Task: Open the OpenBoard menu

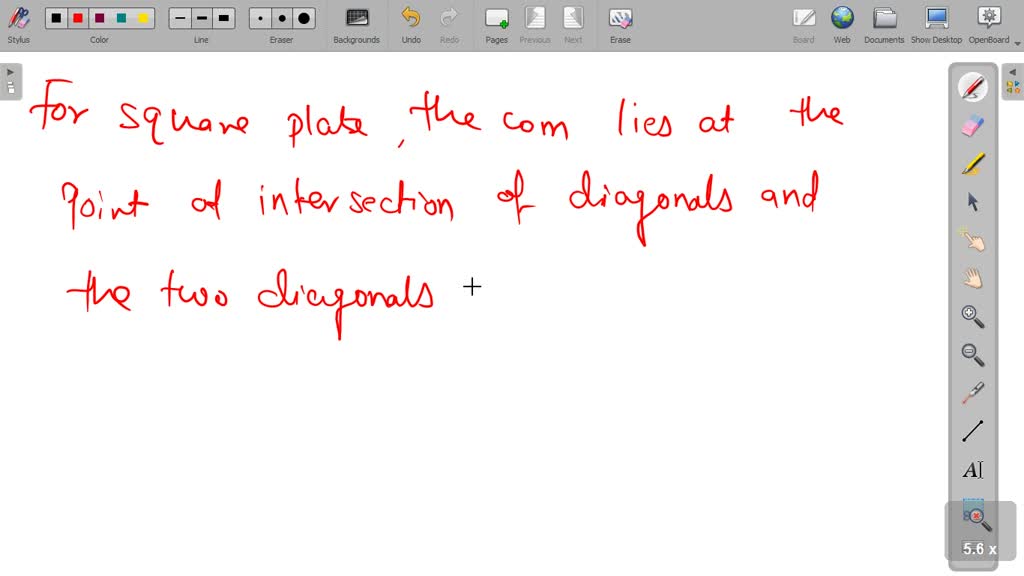Action: point(989,25)
